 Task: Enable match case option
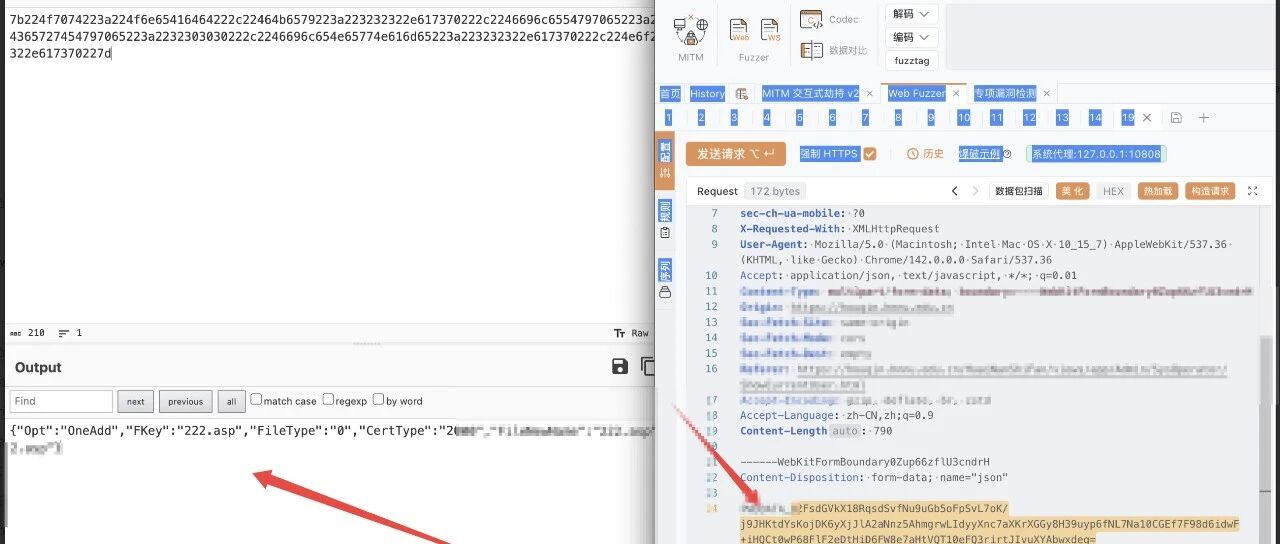256,399
